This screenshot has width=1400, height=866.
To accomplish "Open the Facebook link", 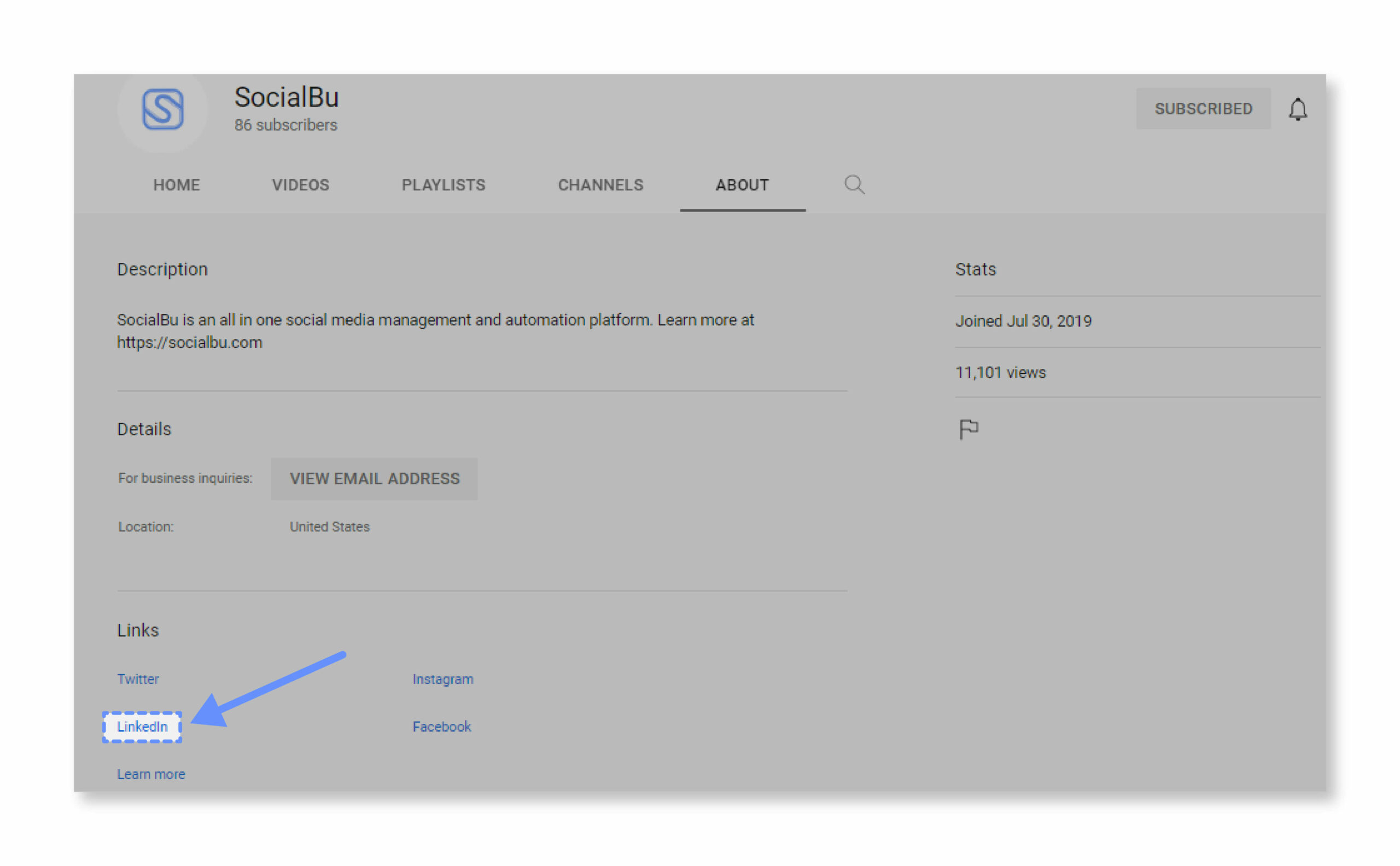I will pos(442,726).
